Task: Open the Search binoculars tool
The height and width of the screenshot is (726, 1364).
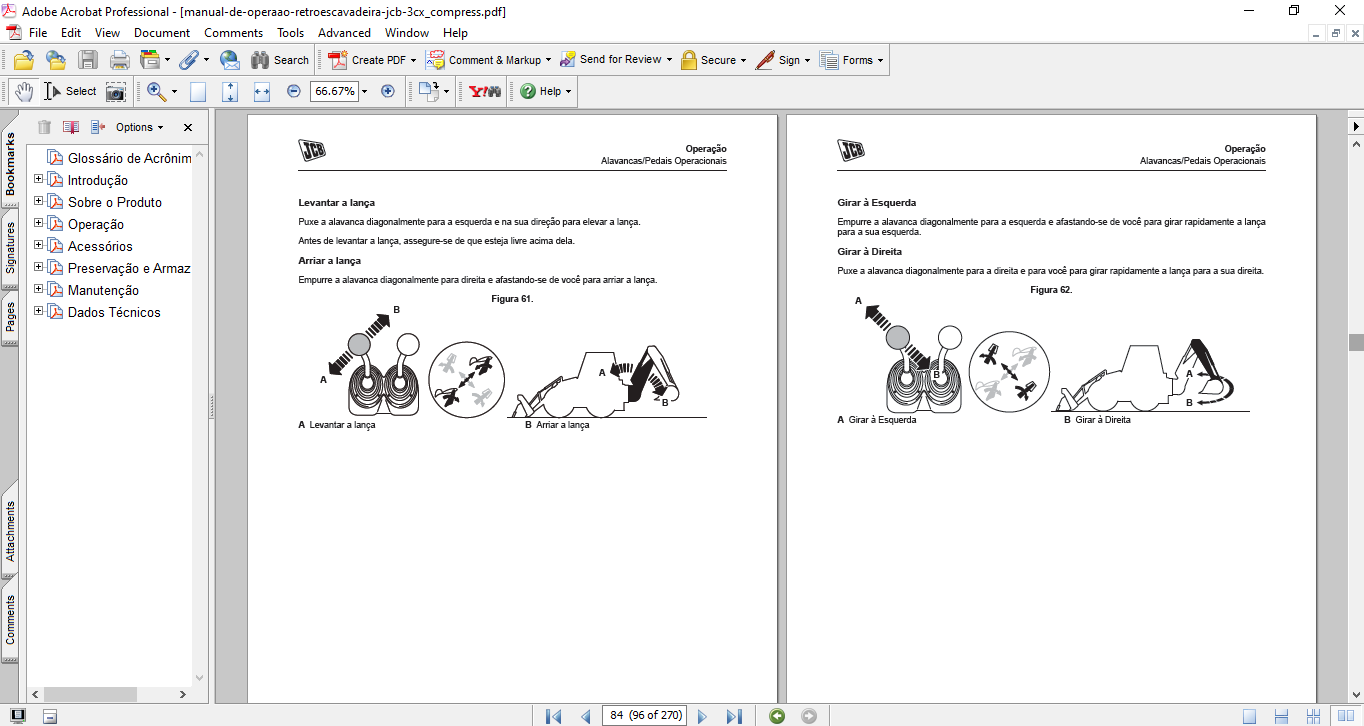Action: coord(279,60)
